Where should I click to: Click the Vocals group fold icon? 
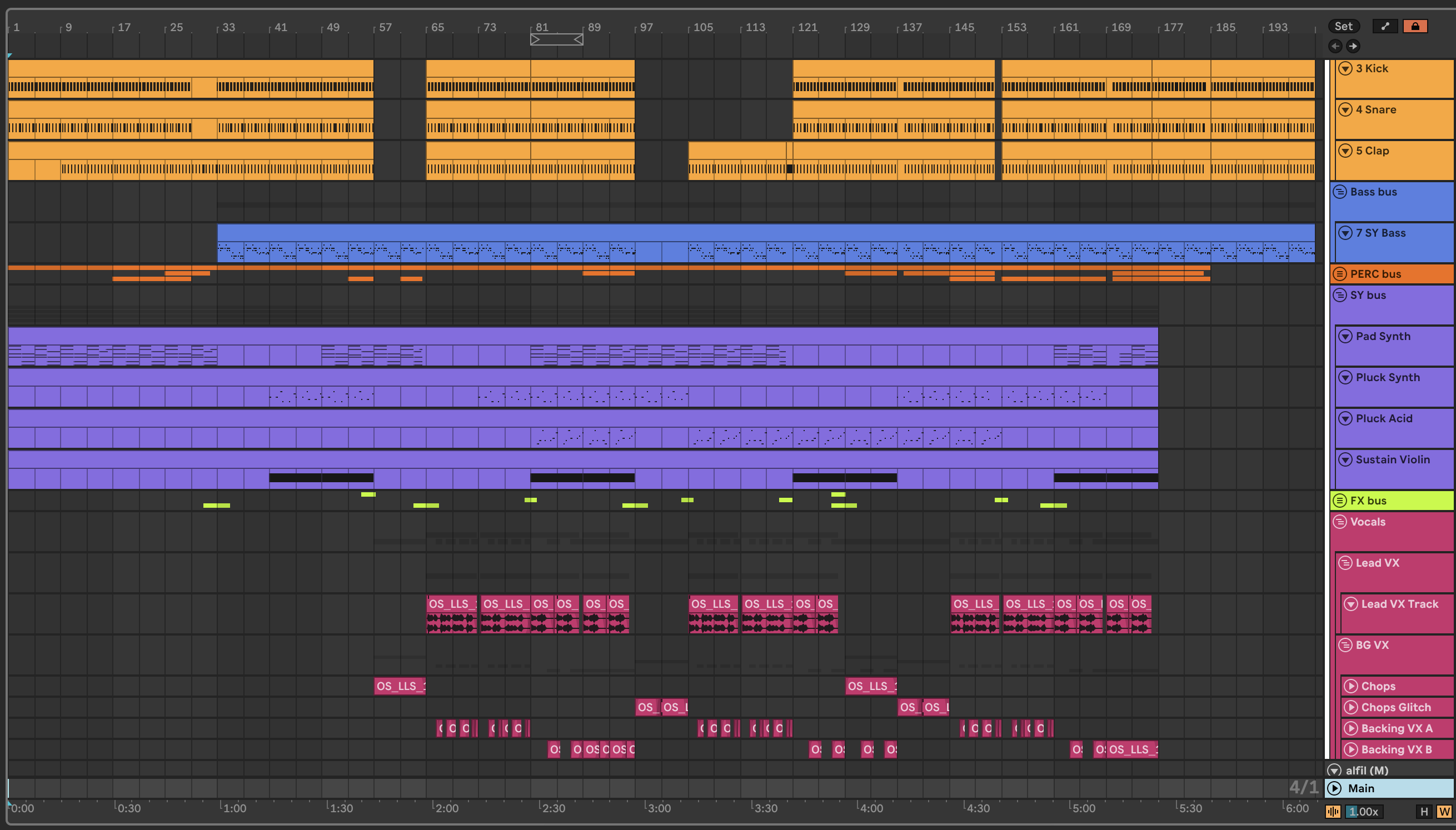[1340, 522]
